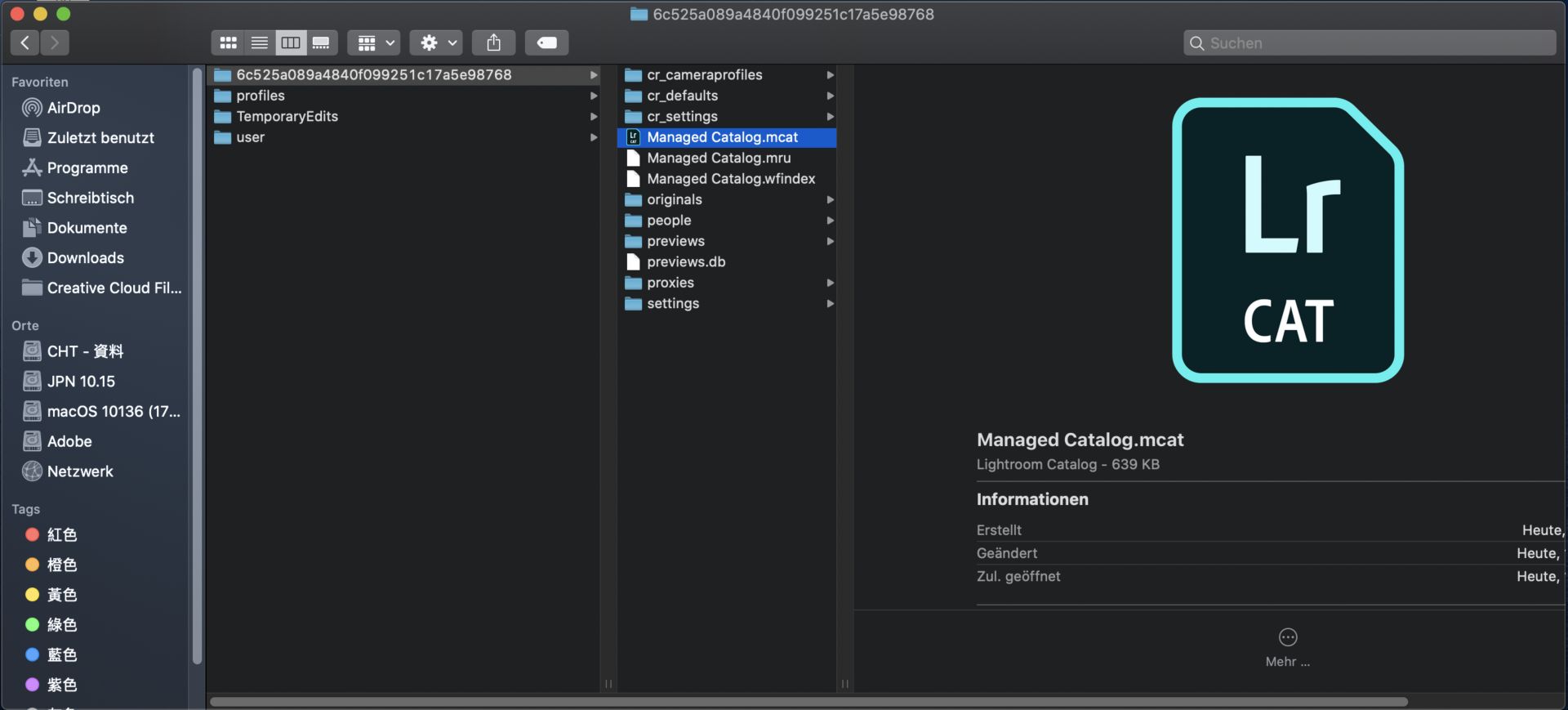Open the gear action menu dropdown
1568x710 pixels.
(436, 42)
